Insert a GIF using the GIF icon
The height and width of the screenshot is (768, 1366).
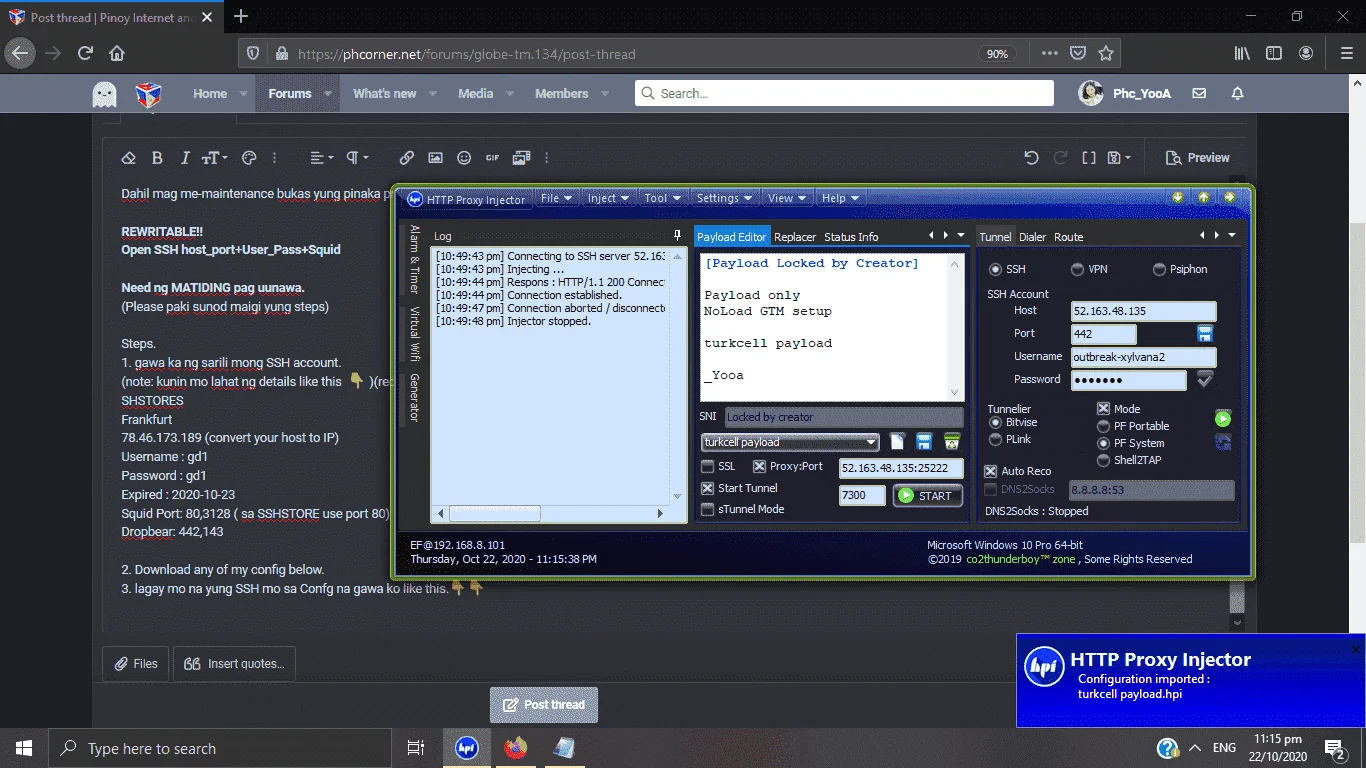tap(492, 158)
